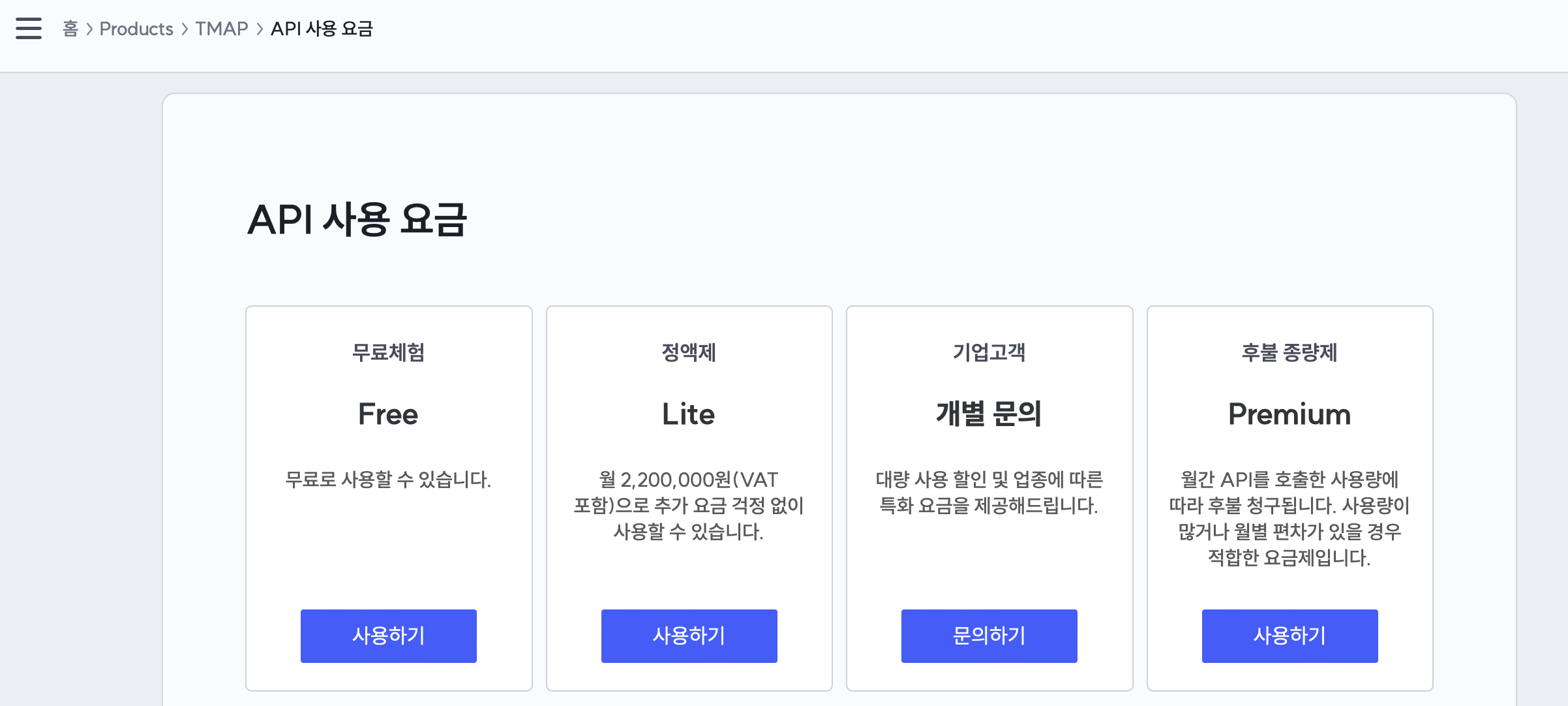Click the Lite plan 2,200,000원 price description
This screenshot has width=1568, height=706.
click(x=689, y=506)
